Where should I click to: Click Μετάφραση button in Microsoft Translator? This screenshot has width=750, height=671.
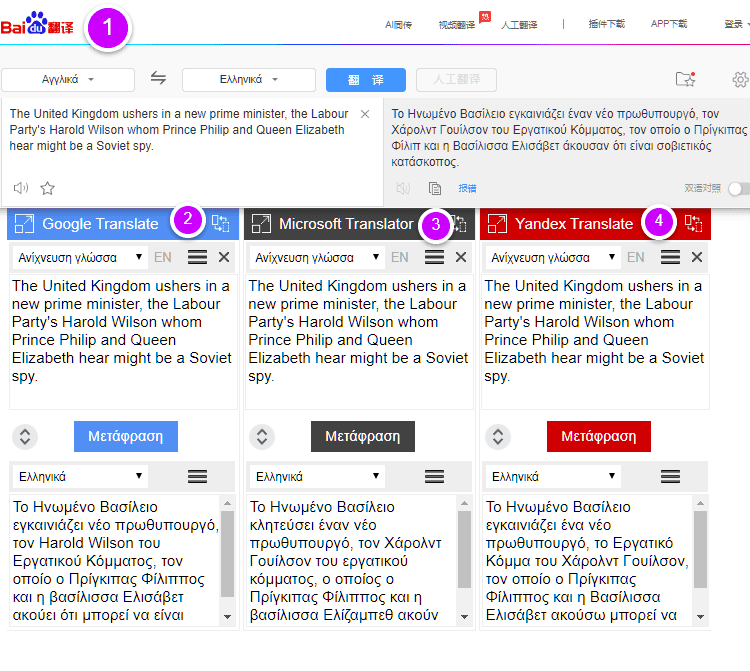[x=363, y=436]
